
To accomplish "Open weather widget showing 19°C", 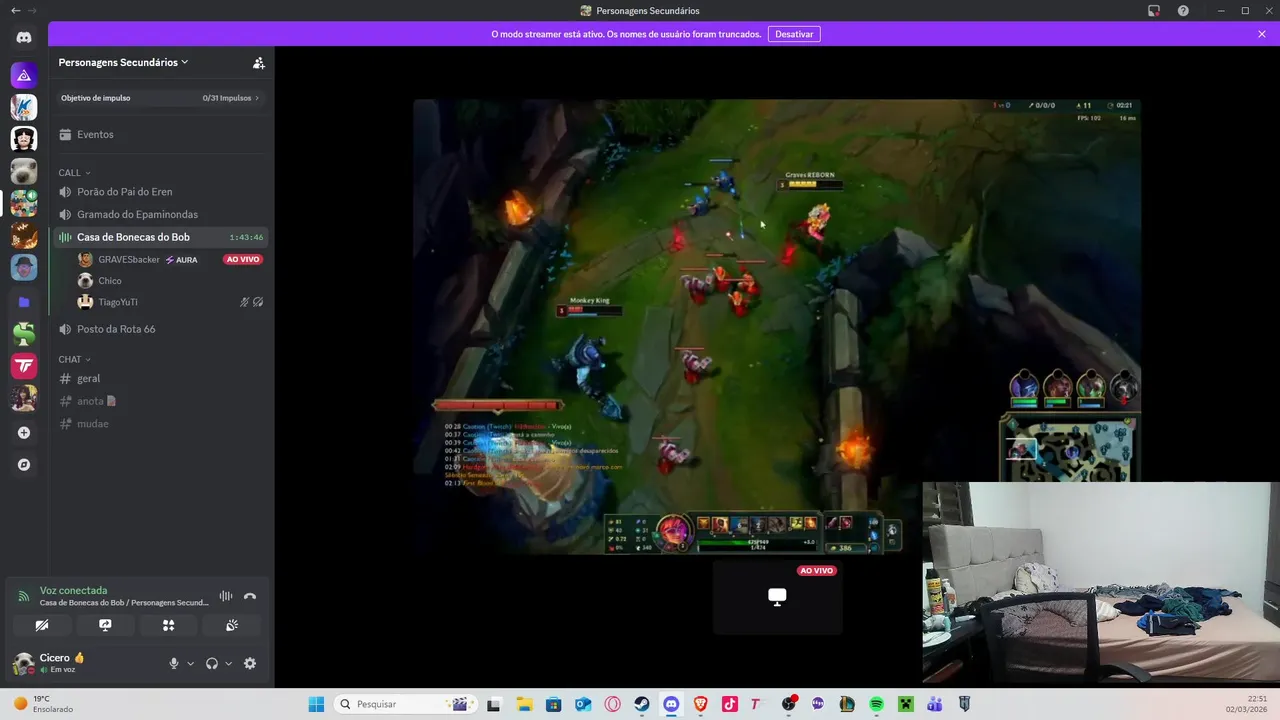I will (44, 704).
